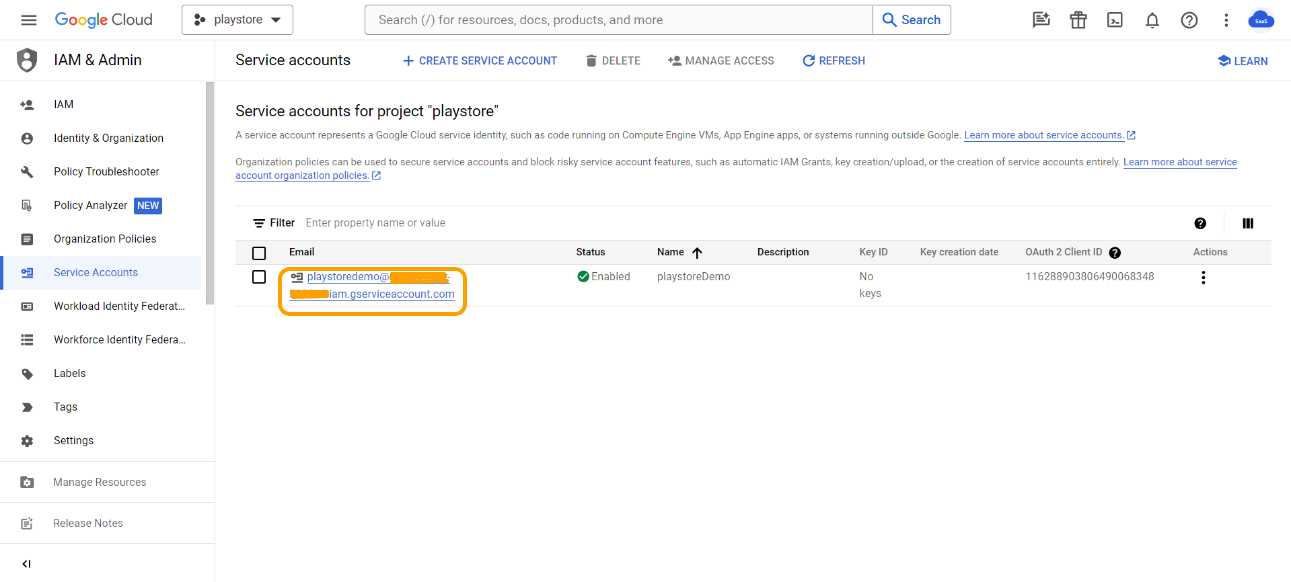The image size is (1291, 582).
Task: Click the Key creation date column header
Action: point(959,252)
